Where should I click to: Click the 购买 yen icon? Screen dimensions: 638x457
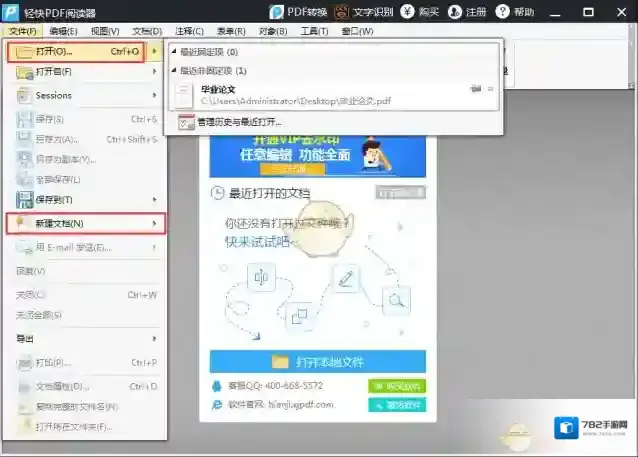(407, 11)
